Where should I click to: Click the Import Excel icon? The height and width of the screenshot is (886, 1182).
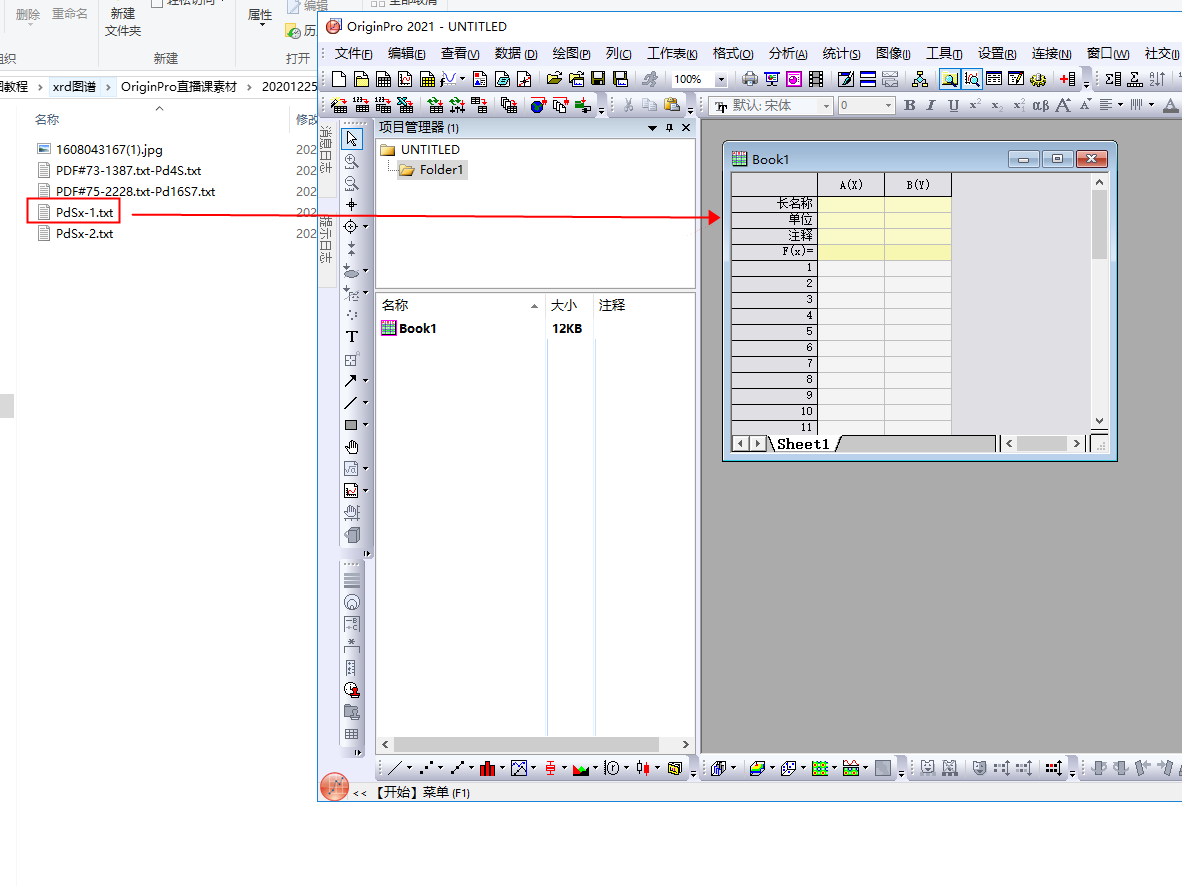coord(406,105)
